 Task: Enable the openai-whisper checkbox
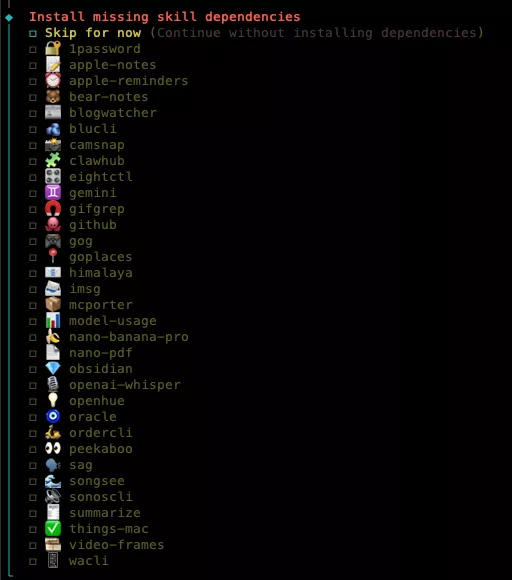pos(33,385)
